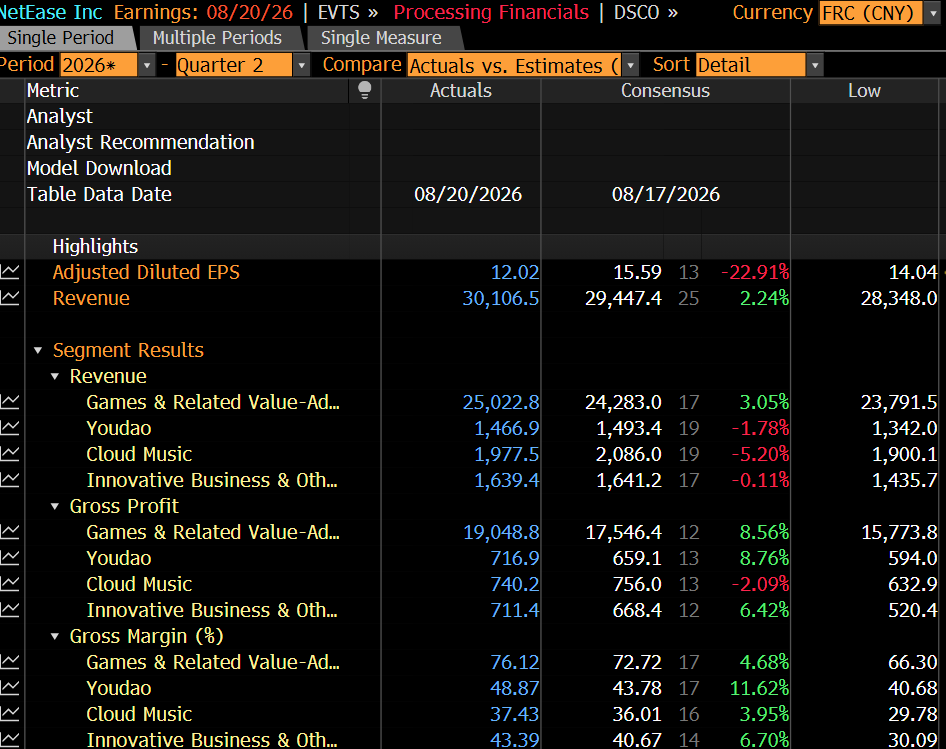The width and height of the screenshot is (946, 749).
Task: Select the Model Download row
Action: [x=99, y=168]
